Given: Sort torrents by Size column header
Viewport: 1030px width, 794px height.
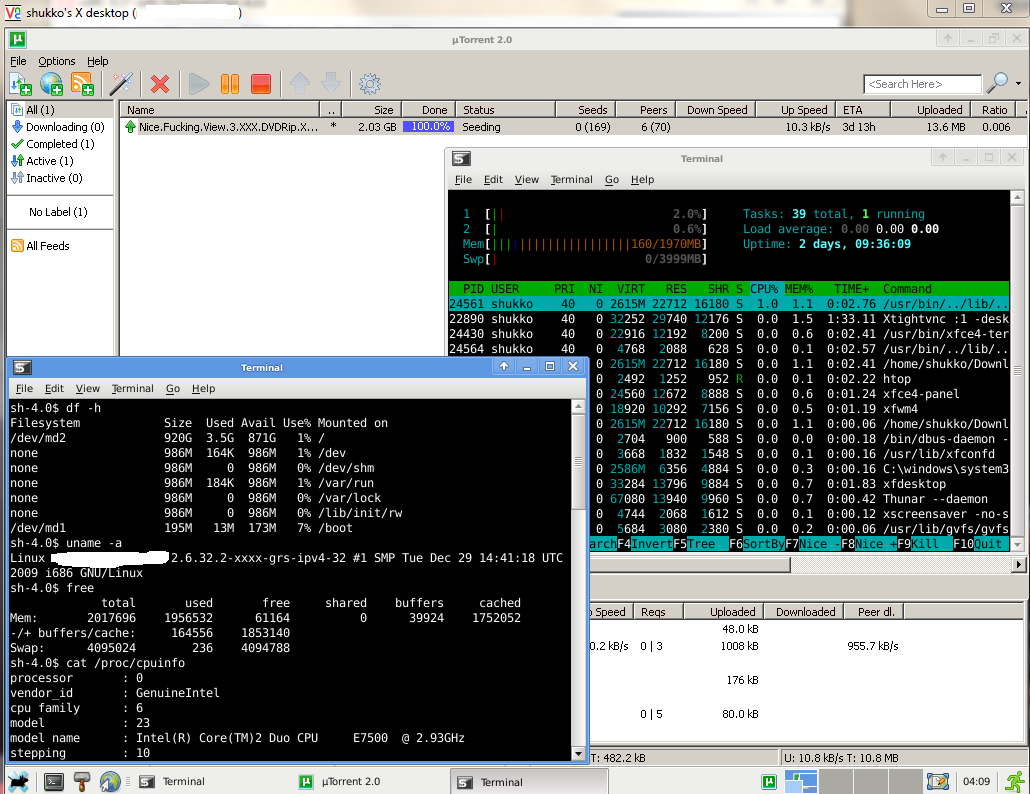Looking at the screenshot, I should [371, 110].
